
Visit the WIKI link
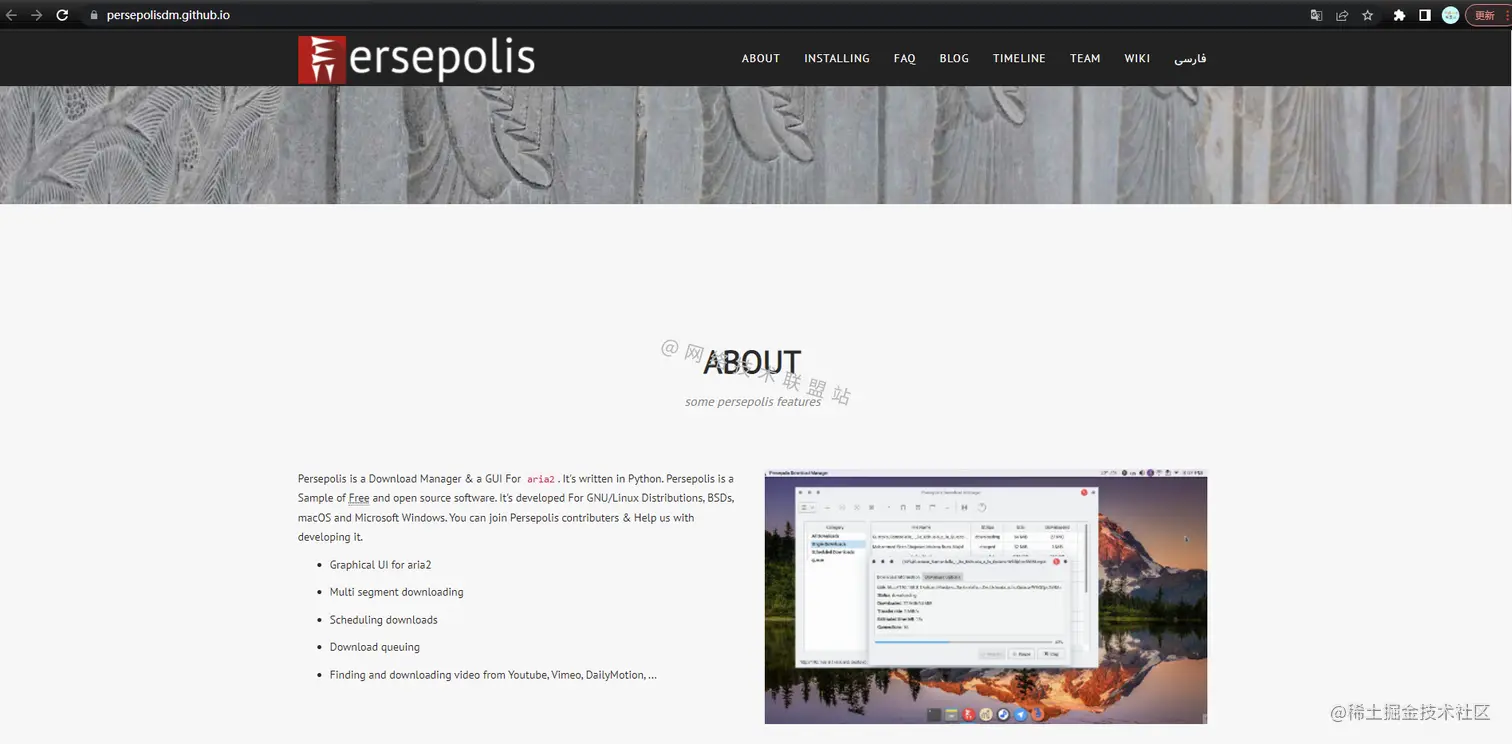1137,58
